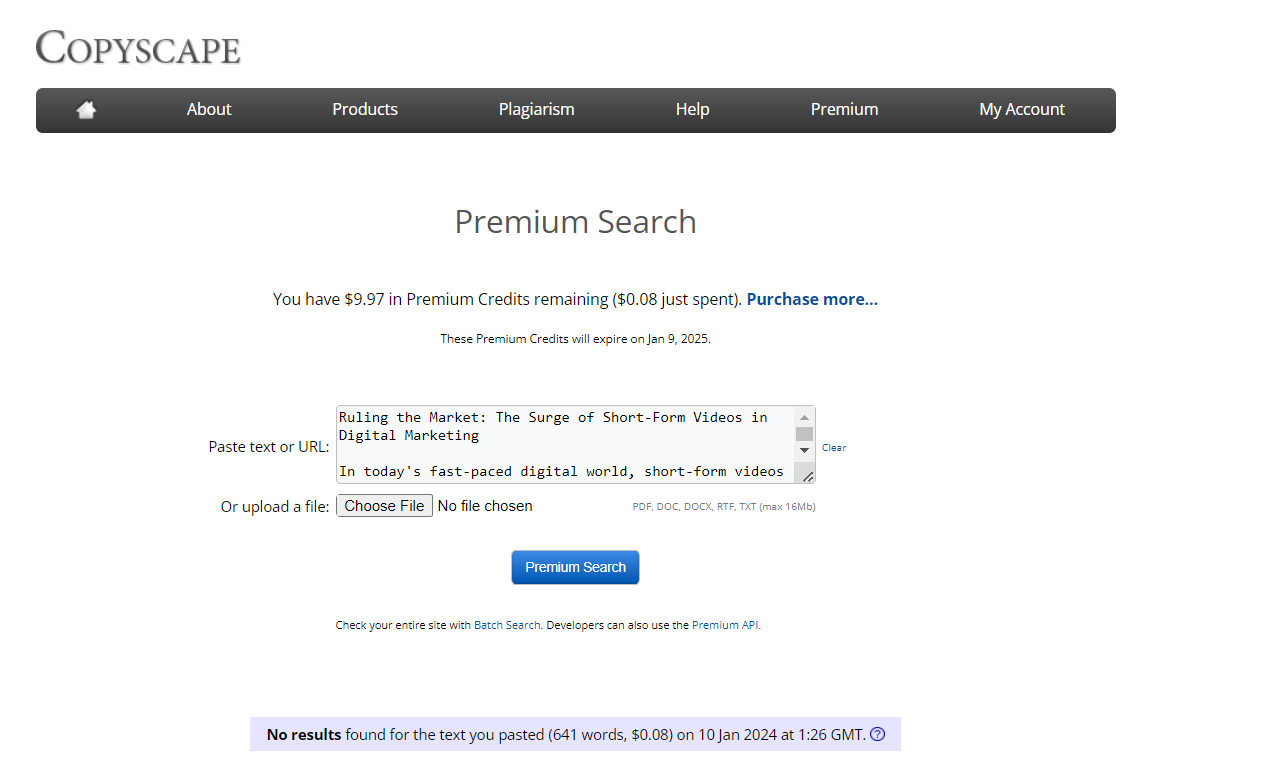The image size is (1267, 777).
Task: Click the Copyscape logo
Action: (138, 47)
